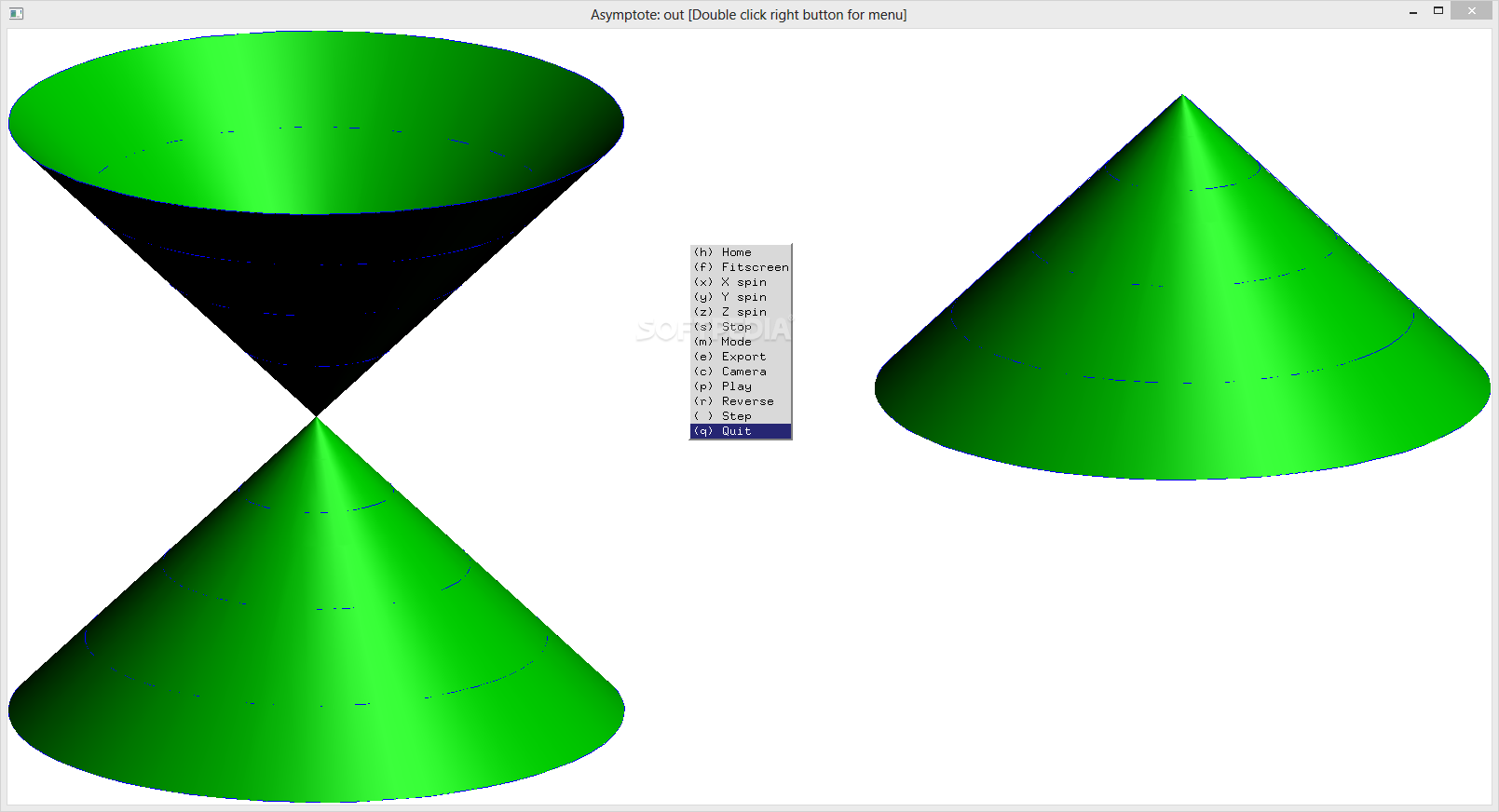
Task: Maximize the Asymptote window
Action: [x=1438, y=11]
